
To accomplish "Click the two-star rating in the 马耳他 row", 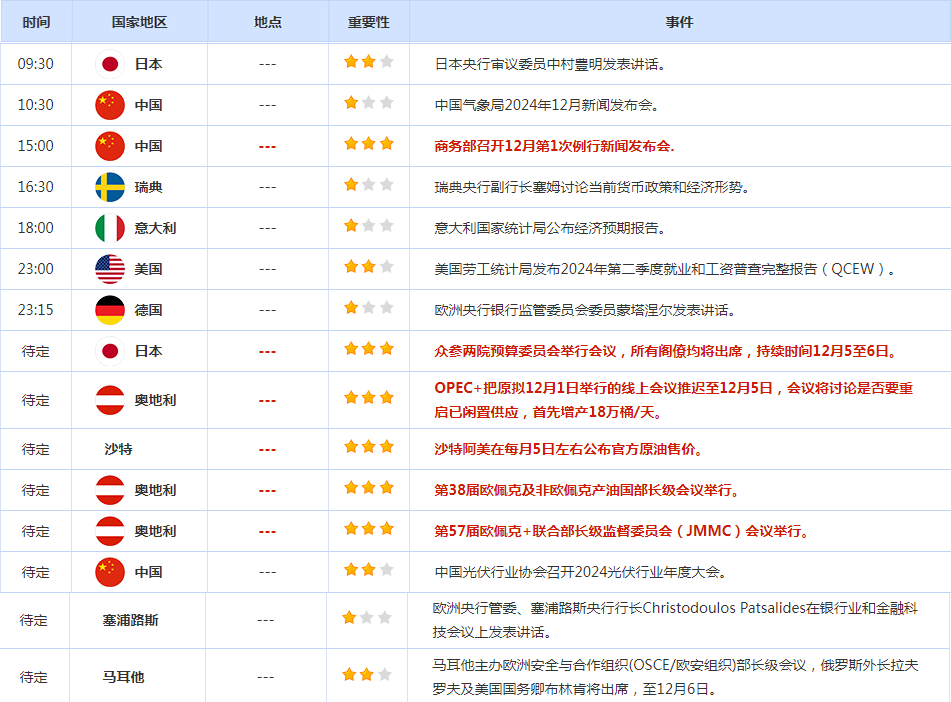I will pyautogui.click(x=367, y=675).
